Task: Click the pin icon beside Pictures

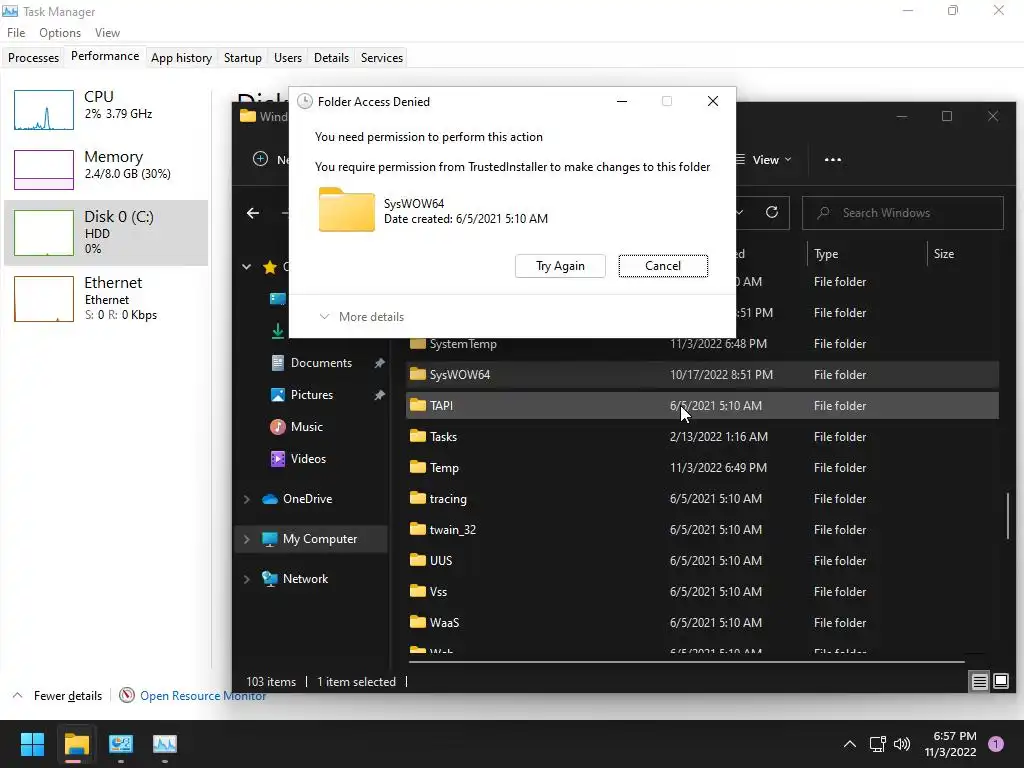Action: click(x=379, y=395)
